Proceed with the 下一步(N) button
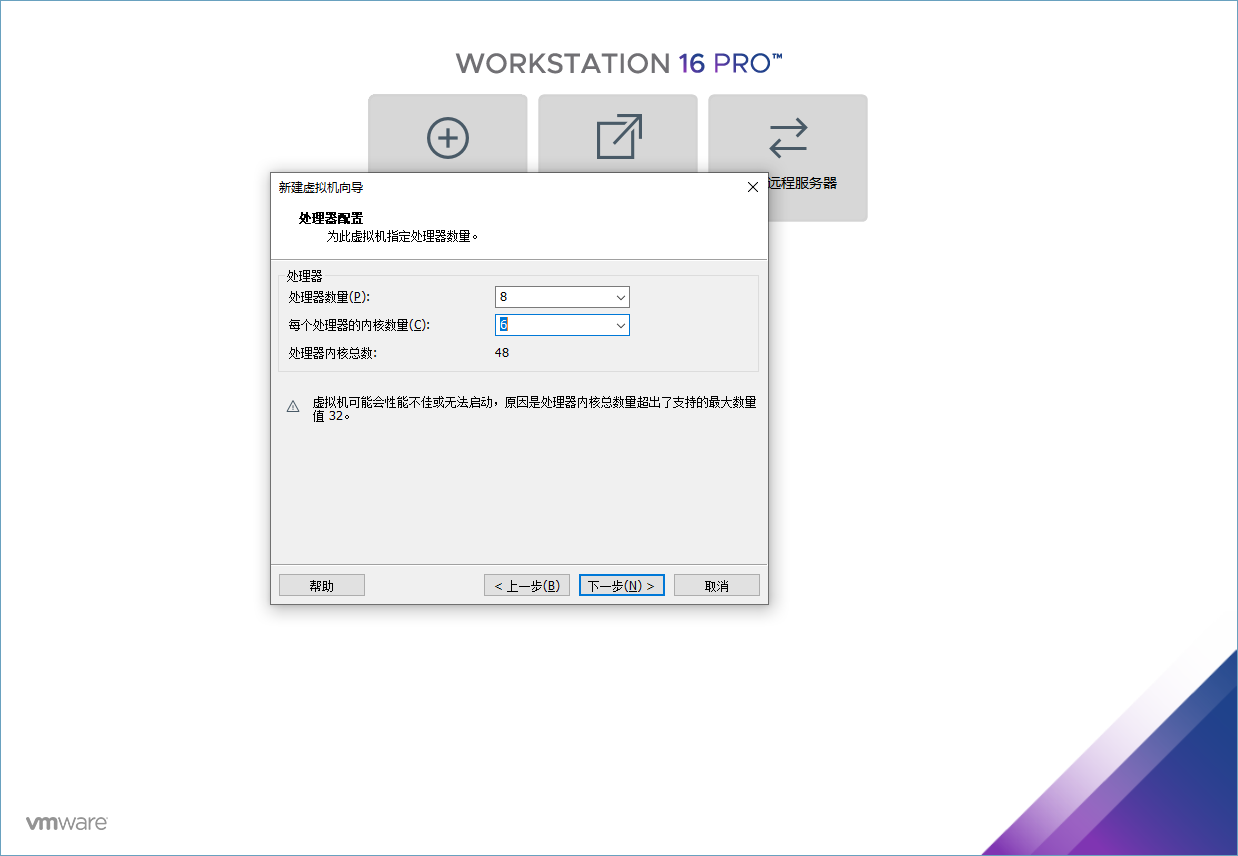Viewport: 1238px width, 856px height. pyautogui.click(x=622, y=586)
